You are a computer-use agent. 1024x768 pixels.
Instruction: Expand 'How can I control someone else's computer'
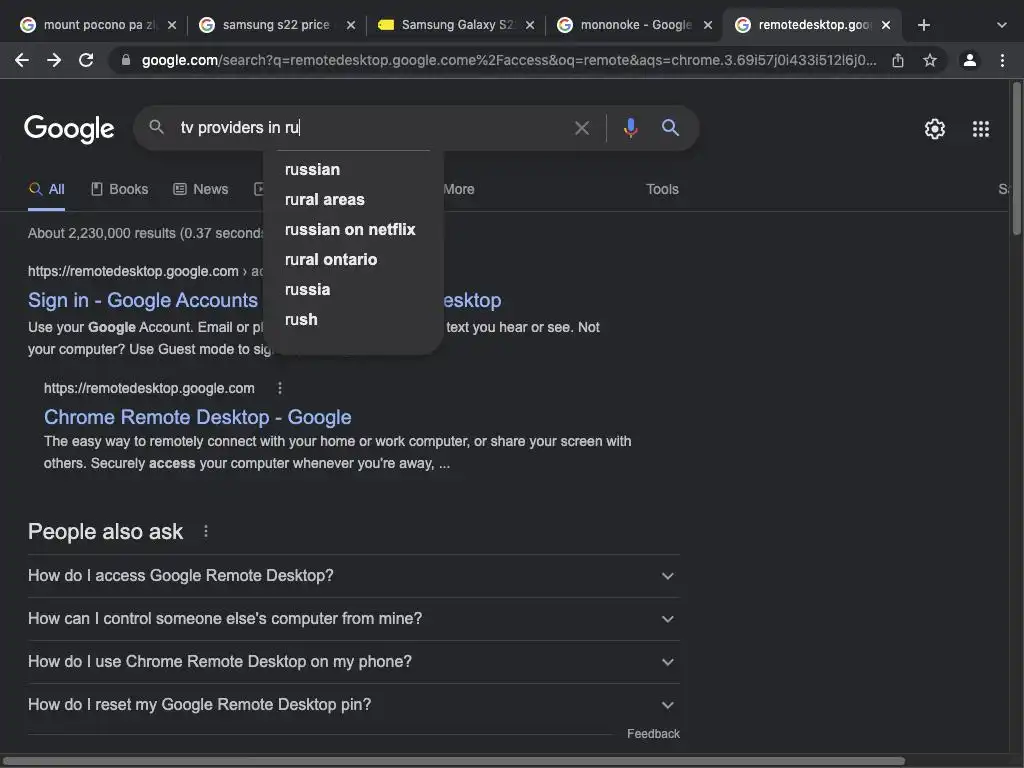tap(353, 619)
